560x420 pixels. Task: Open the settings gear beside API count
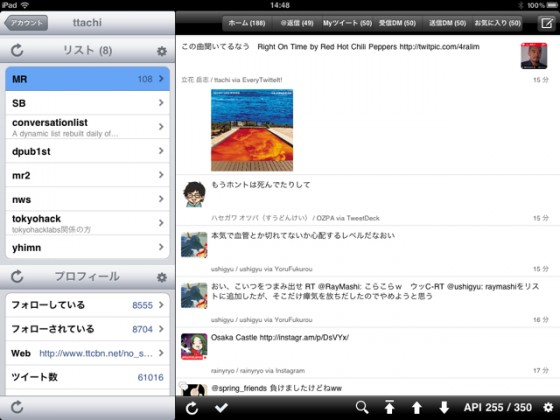coord(548,407)
